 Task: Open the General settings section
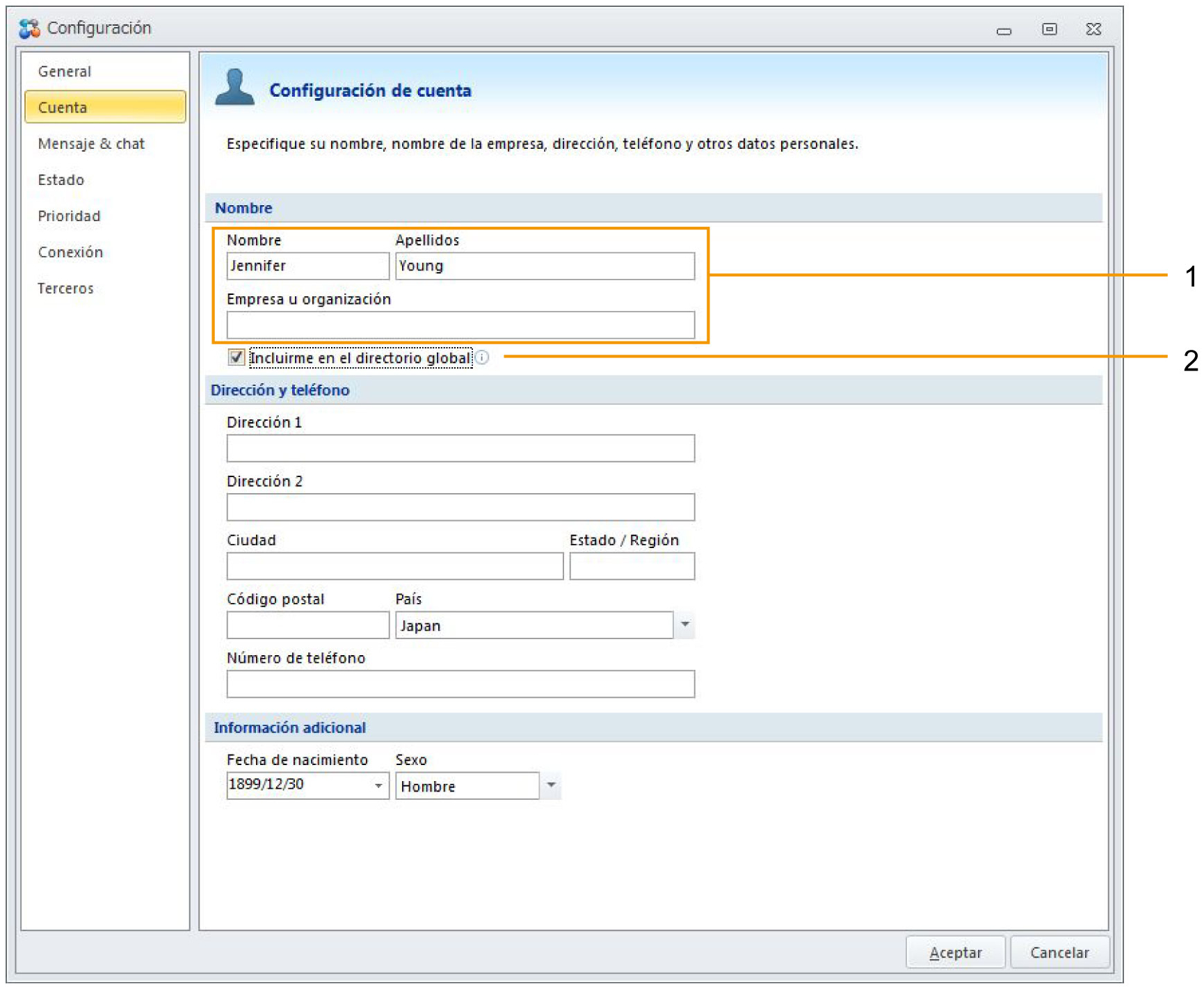coord(105,71)
